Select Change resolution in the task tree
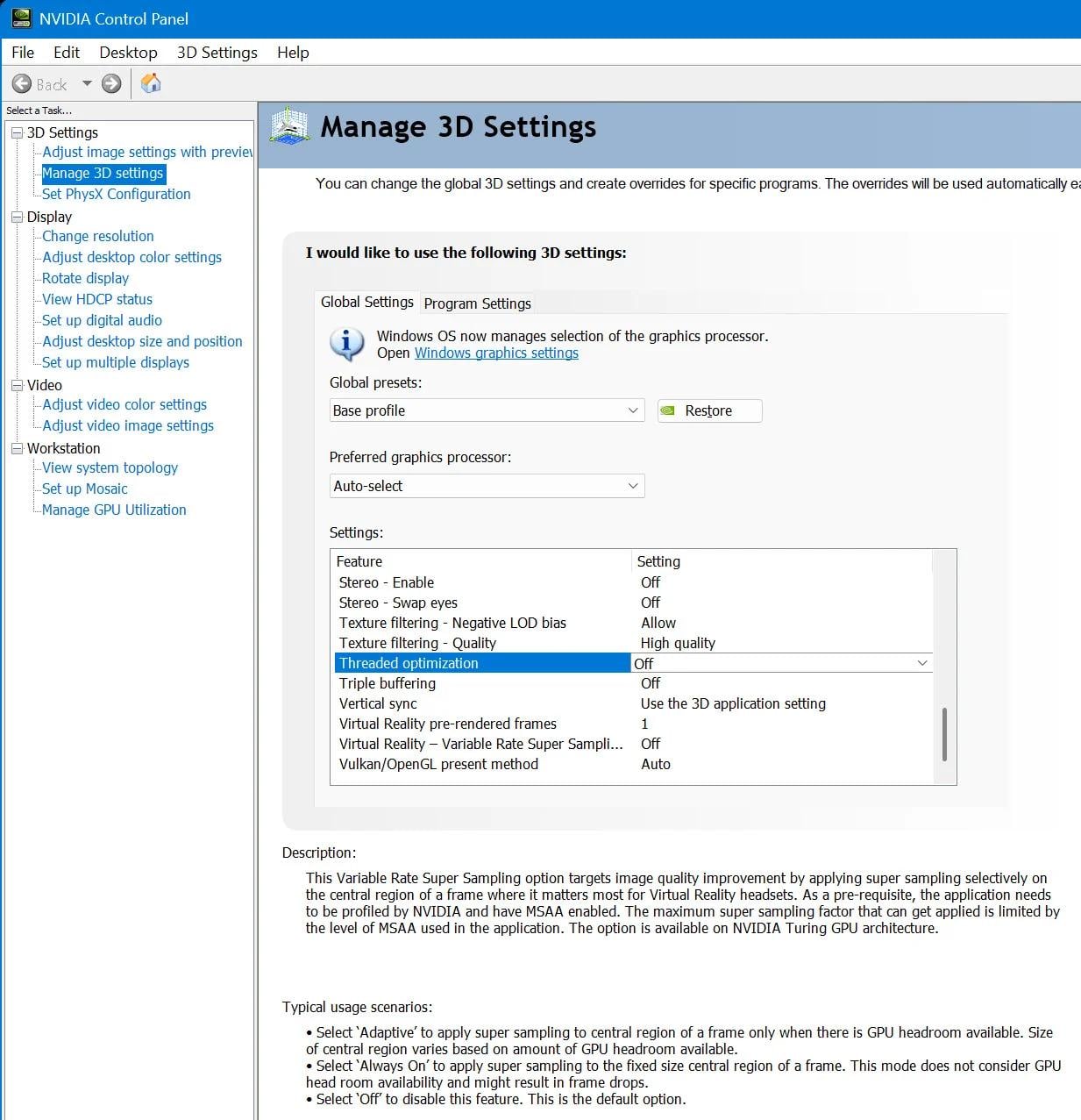The width and height of the screenshot is (1081, 1120). (x=98, y=236)
